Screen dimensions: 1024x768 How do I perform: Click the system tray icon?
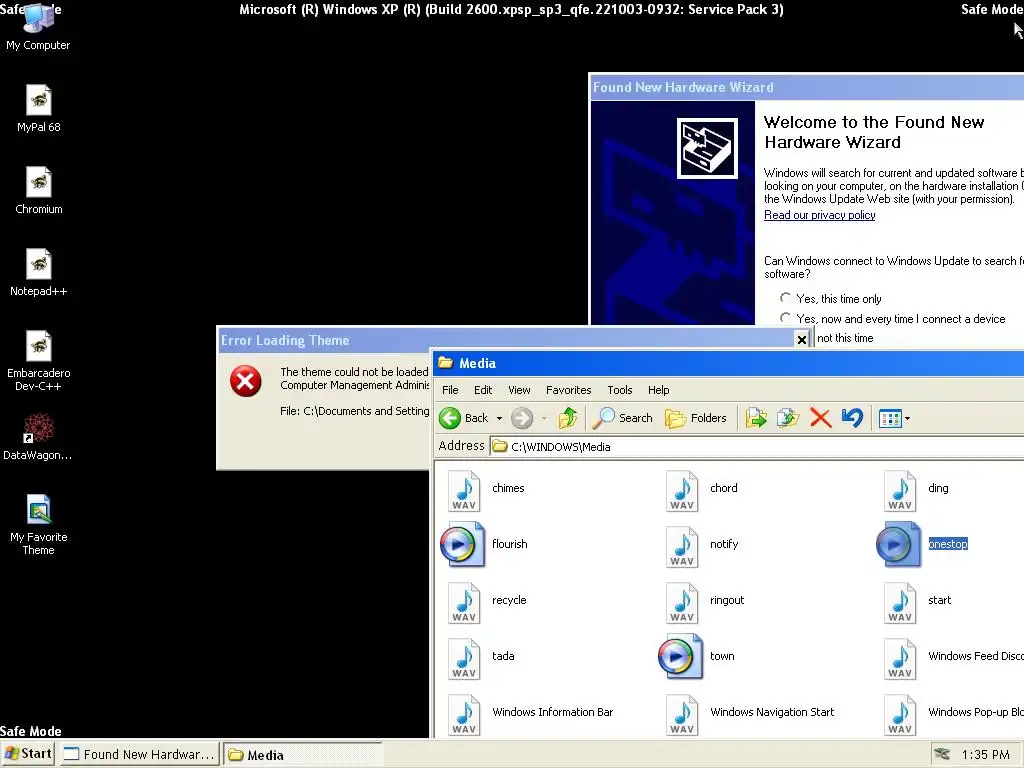pos(942,754)
